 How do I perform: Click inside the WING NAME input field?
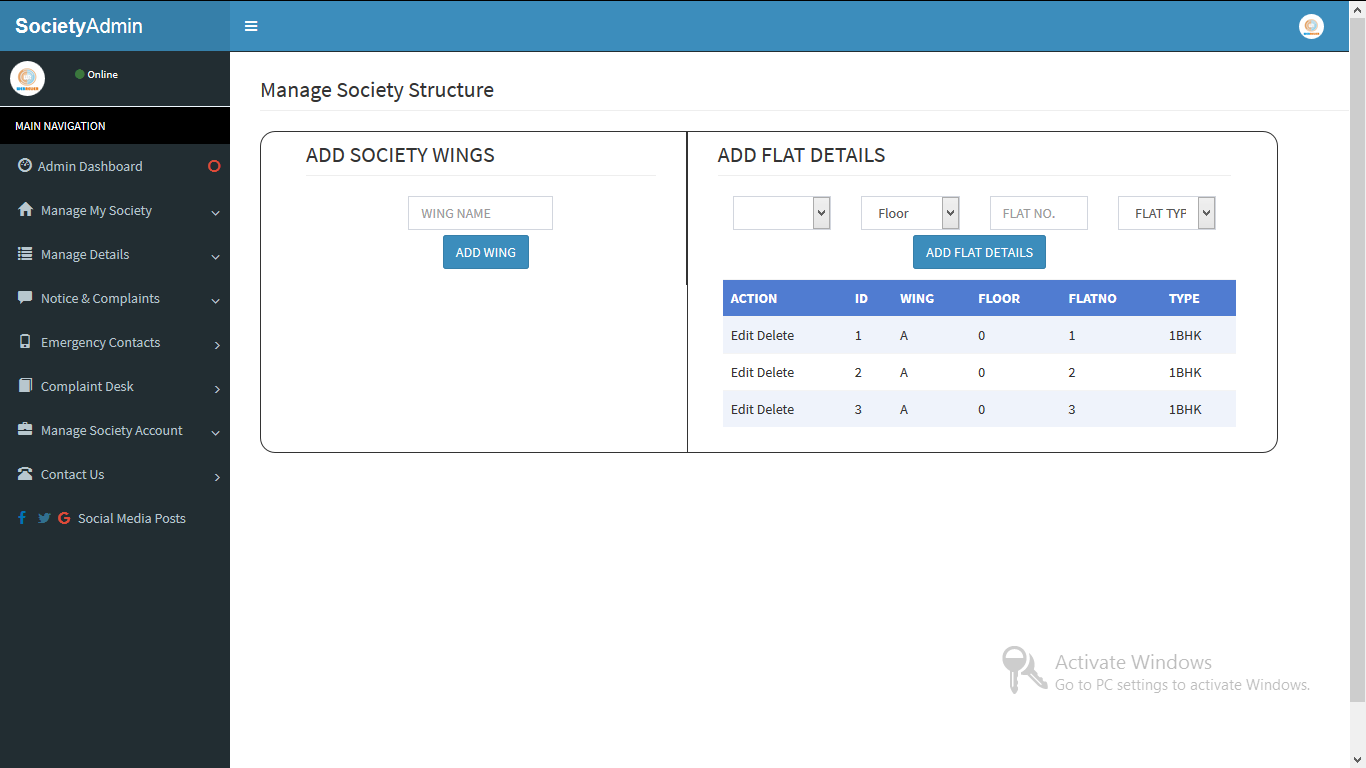(x=480, y=213)
